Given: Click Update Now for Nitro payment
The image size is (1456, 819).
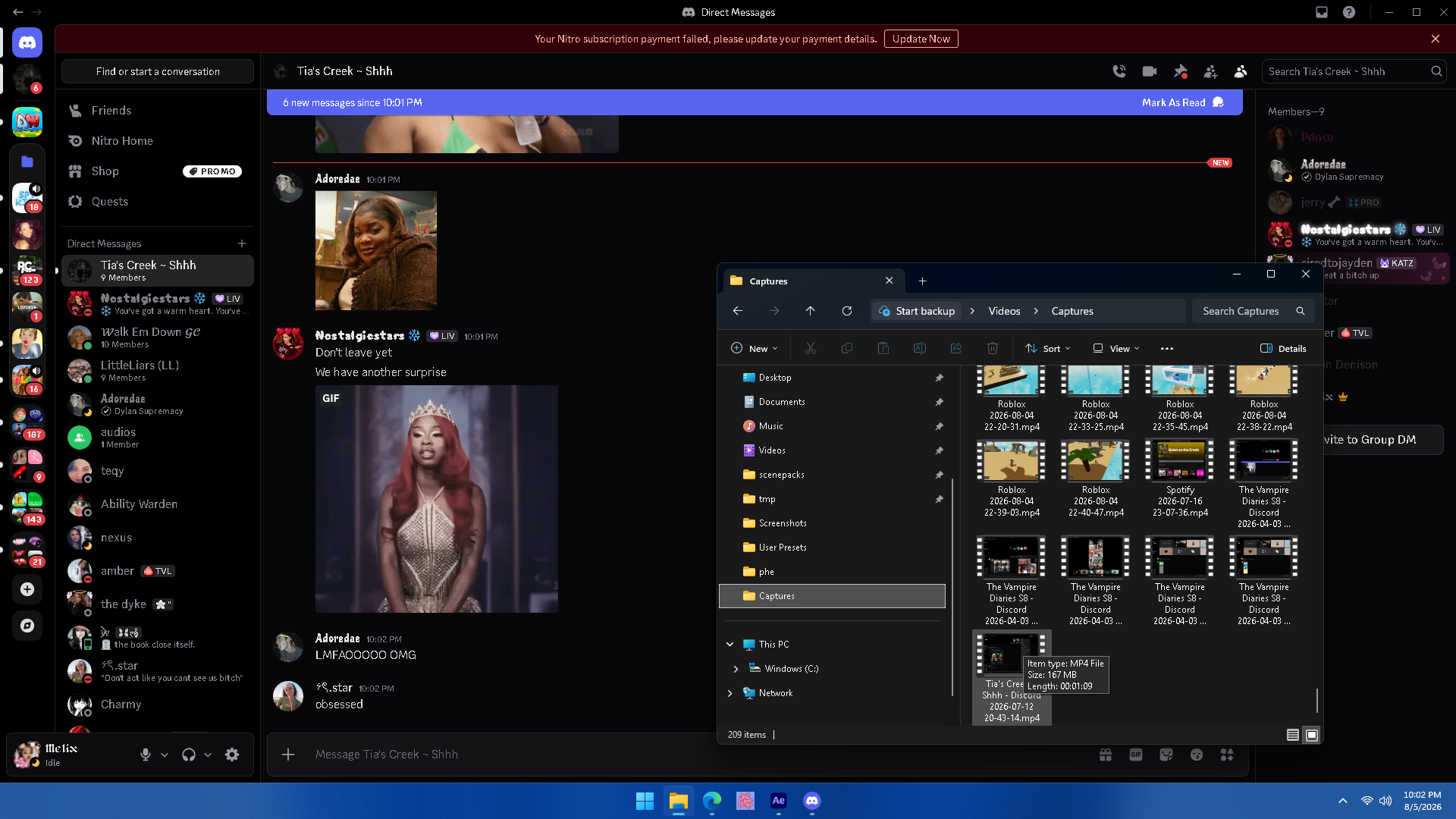Looking at the screenshot, I should click(921, 39).
